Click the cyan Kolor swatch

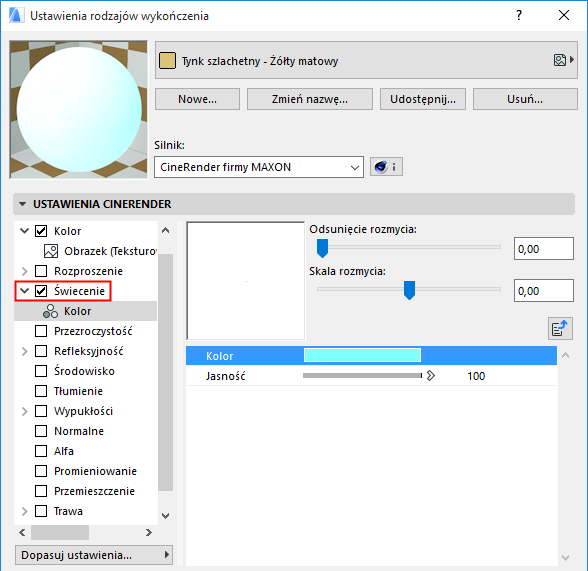362,355
